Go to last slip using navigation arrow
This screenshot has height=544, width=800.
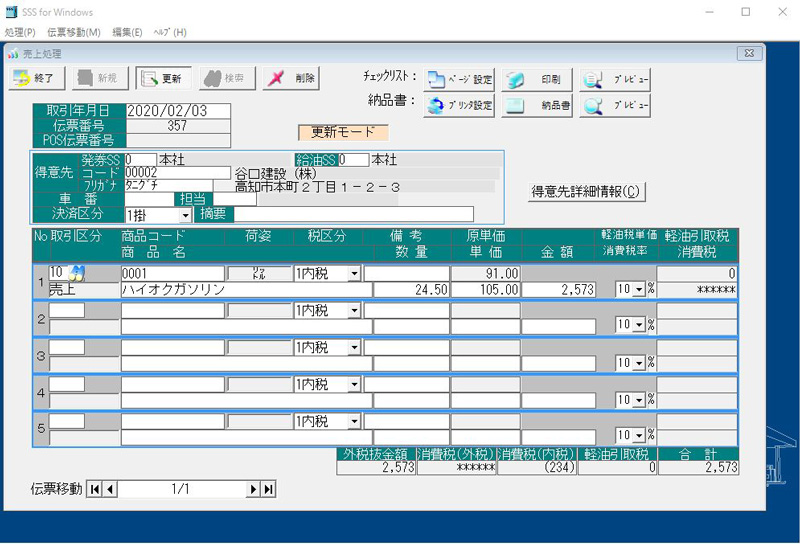point(268,489)
